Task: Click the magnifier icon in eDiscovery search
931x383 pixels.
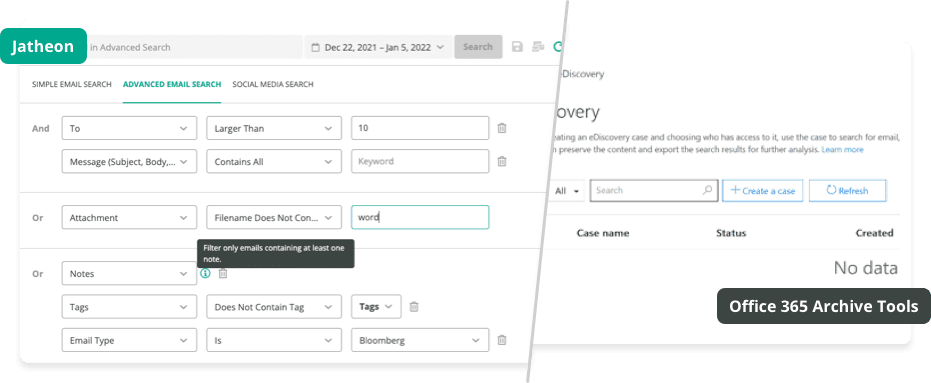Action: pyautogui.click(x=707, y=191)
